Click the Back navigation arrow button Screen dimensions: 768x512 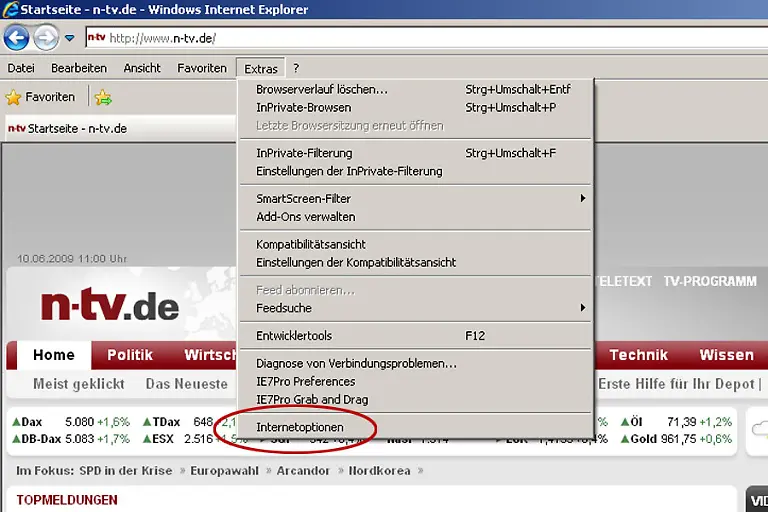pos(16,38)
